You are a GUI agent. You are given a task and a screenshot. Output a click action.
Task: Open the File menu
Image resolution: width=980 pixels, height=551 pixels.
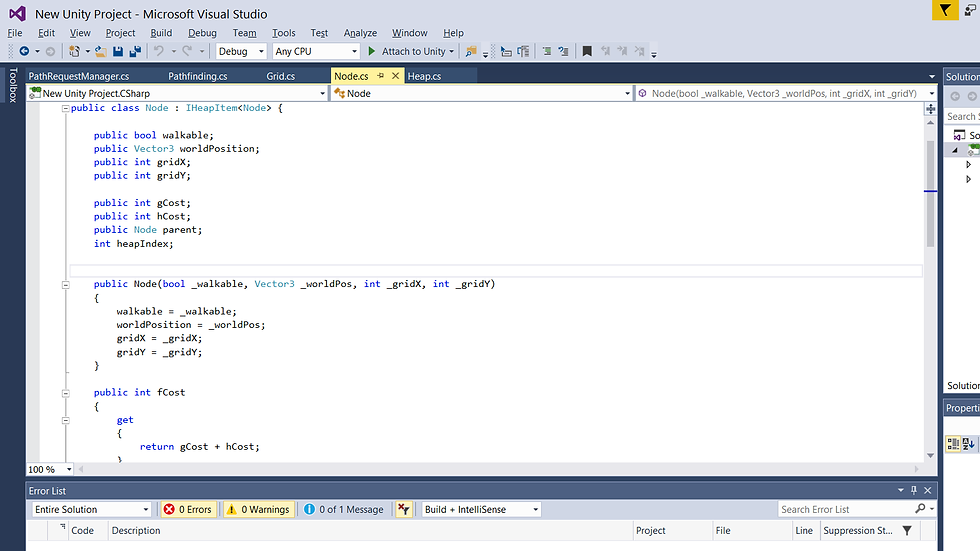(x=15, y=32)
